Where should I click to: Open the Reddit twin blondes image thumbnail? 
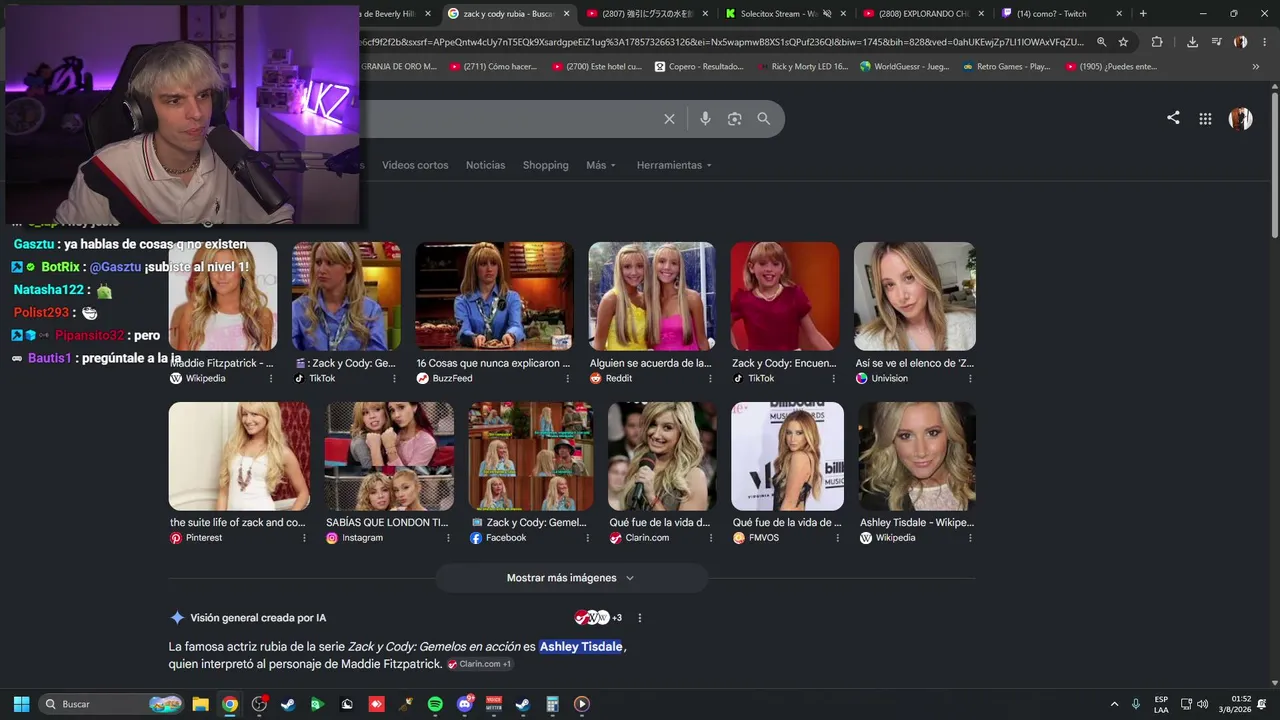pyautogui.click(x=652, y=296)
